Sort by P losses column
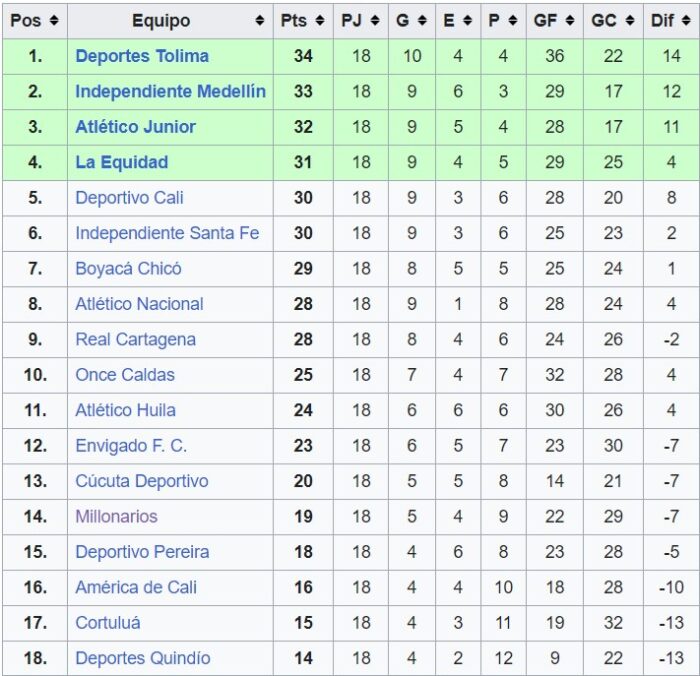 tap(513, 20)
